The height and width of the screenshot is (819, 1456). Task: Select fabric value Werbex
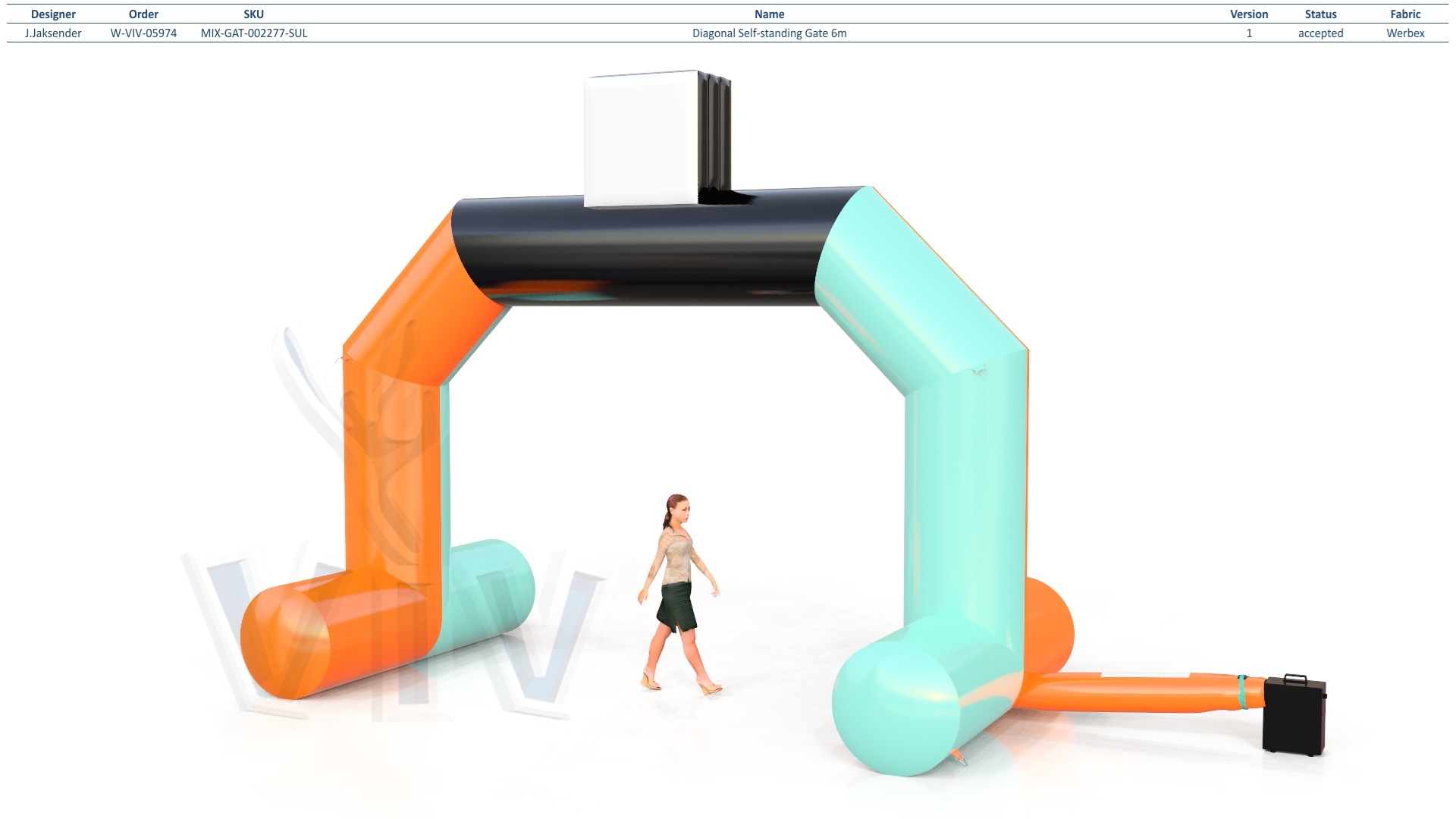click(x=1405, y=33)
